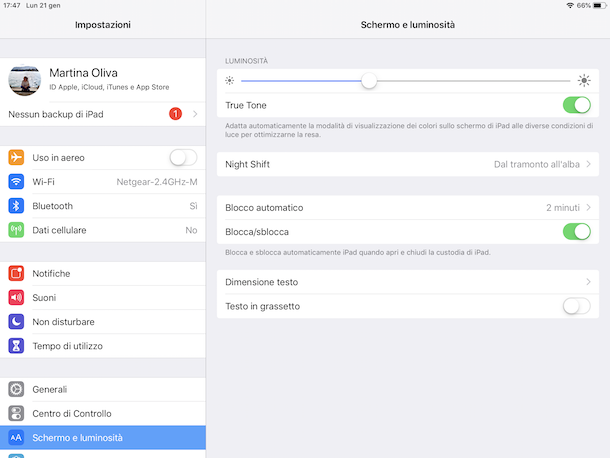Tap the Tempo di utilizzo hourglass icon

[16, 346]
